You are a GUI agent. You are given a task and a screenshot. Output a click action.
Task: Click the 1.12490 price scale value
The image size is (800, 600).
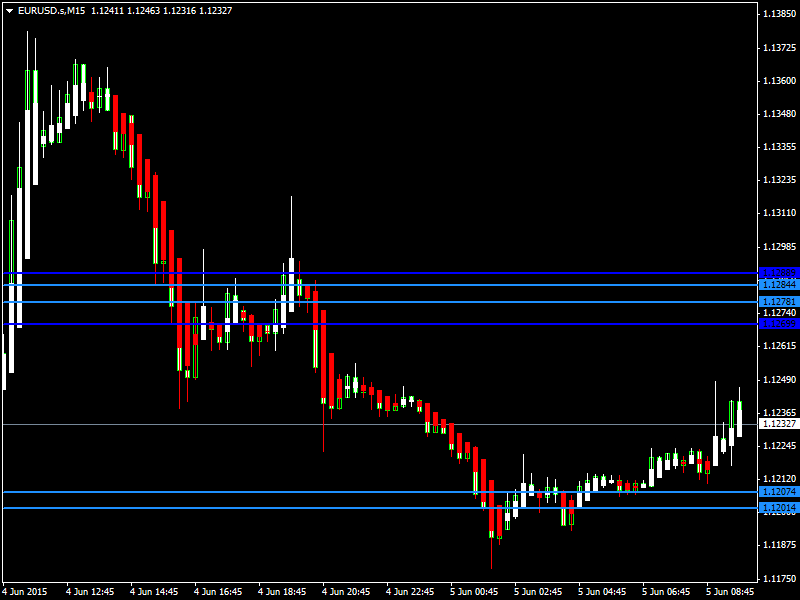pyautogui.click(x=779, y=379)
